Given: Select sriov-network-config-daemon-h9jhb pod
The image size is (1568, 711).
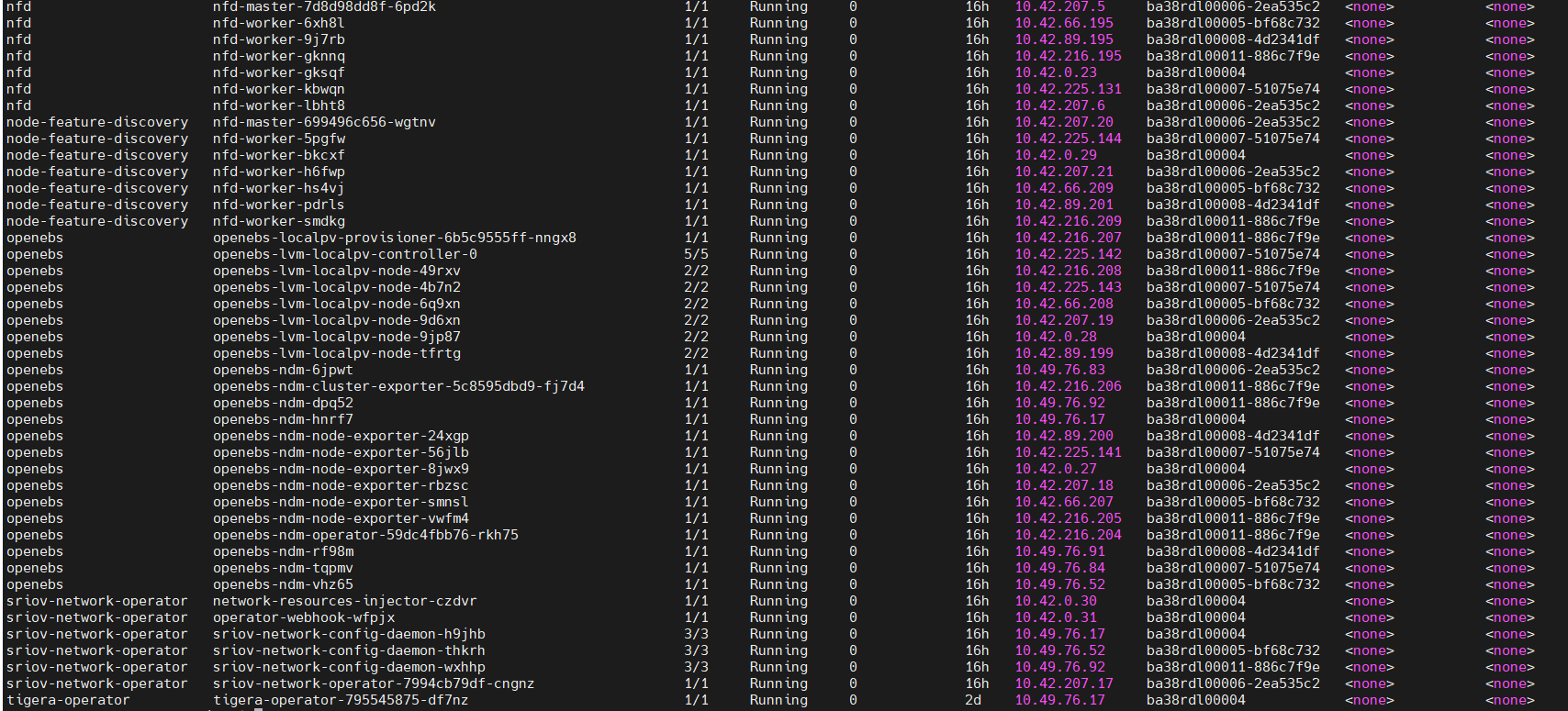Looking at the screenshot, I should tap(349, 634).
